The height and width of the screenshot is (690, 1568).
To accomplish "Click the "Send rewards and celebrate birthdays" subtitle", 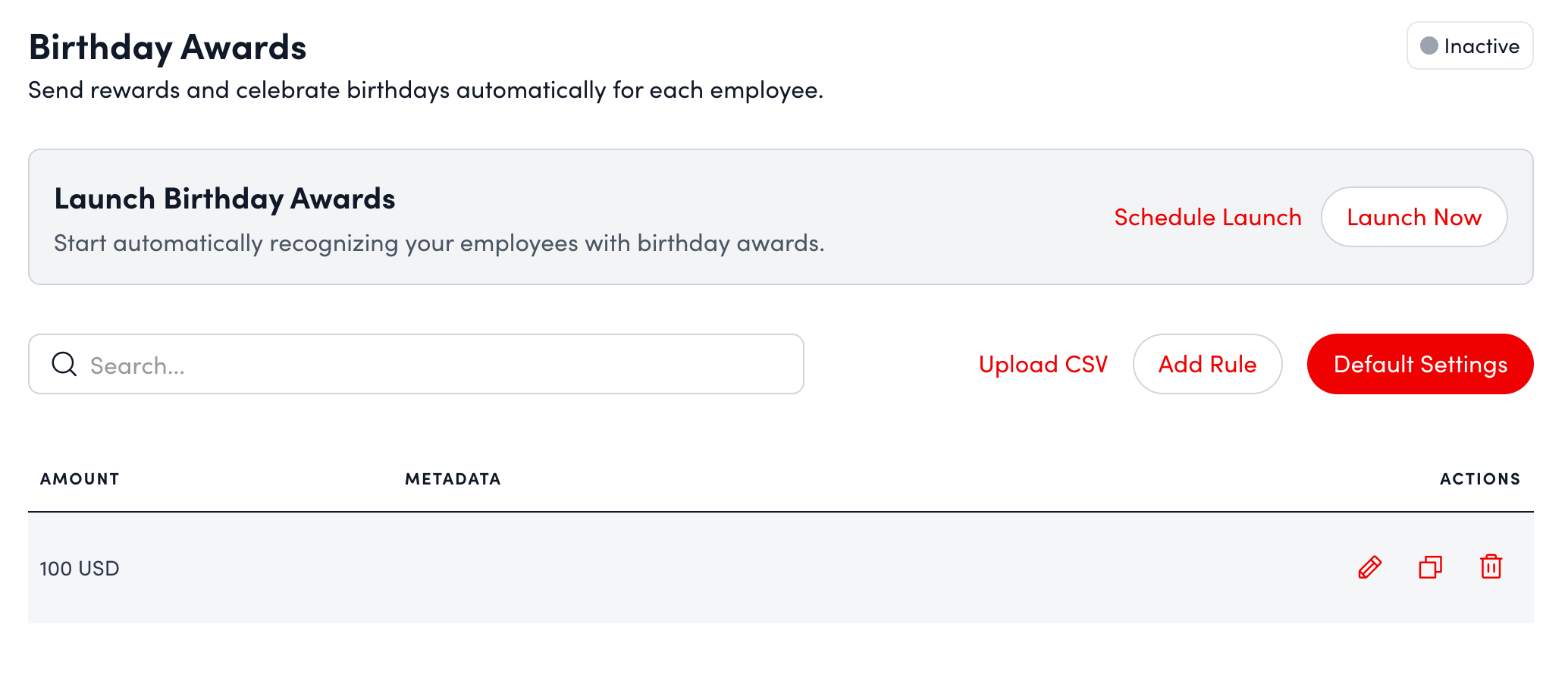I will pyautogui.click(x=425, y=90).
